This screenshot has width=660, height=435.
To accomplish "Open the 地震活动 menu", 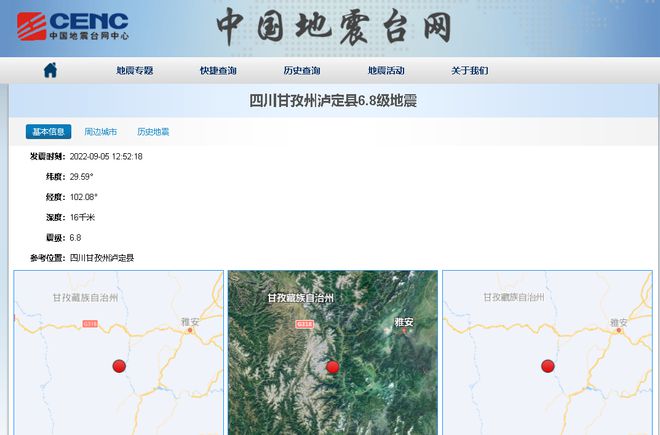I will (386, 71).
